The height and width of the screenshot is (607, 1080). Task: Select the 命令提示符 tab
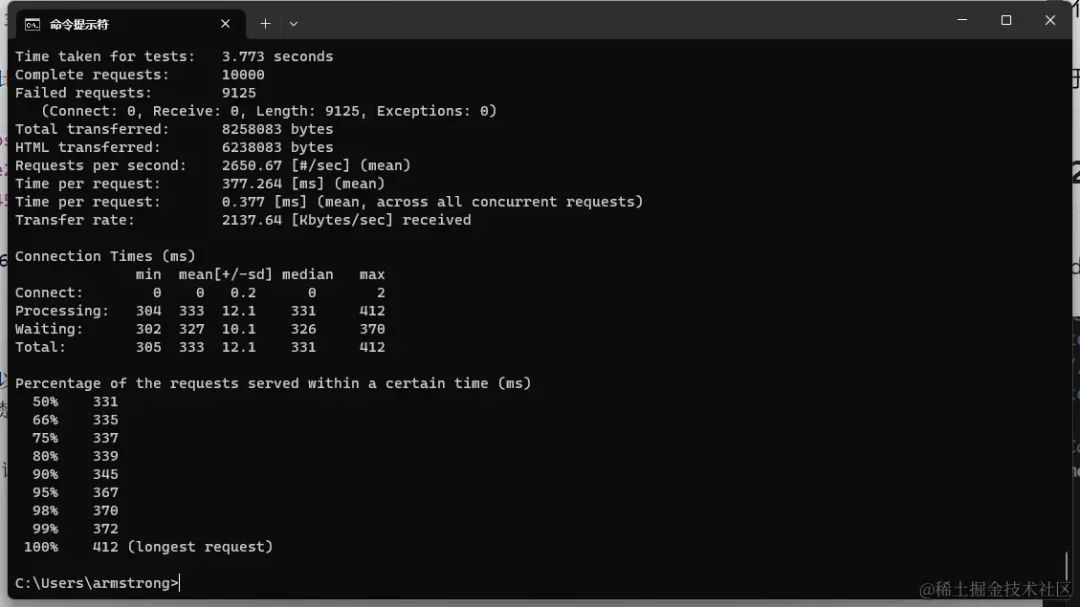coord(131,25)
